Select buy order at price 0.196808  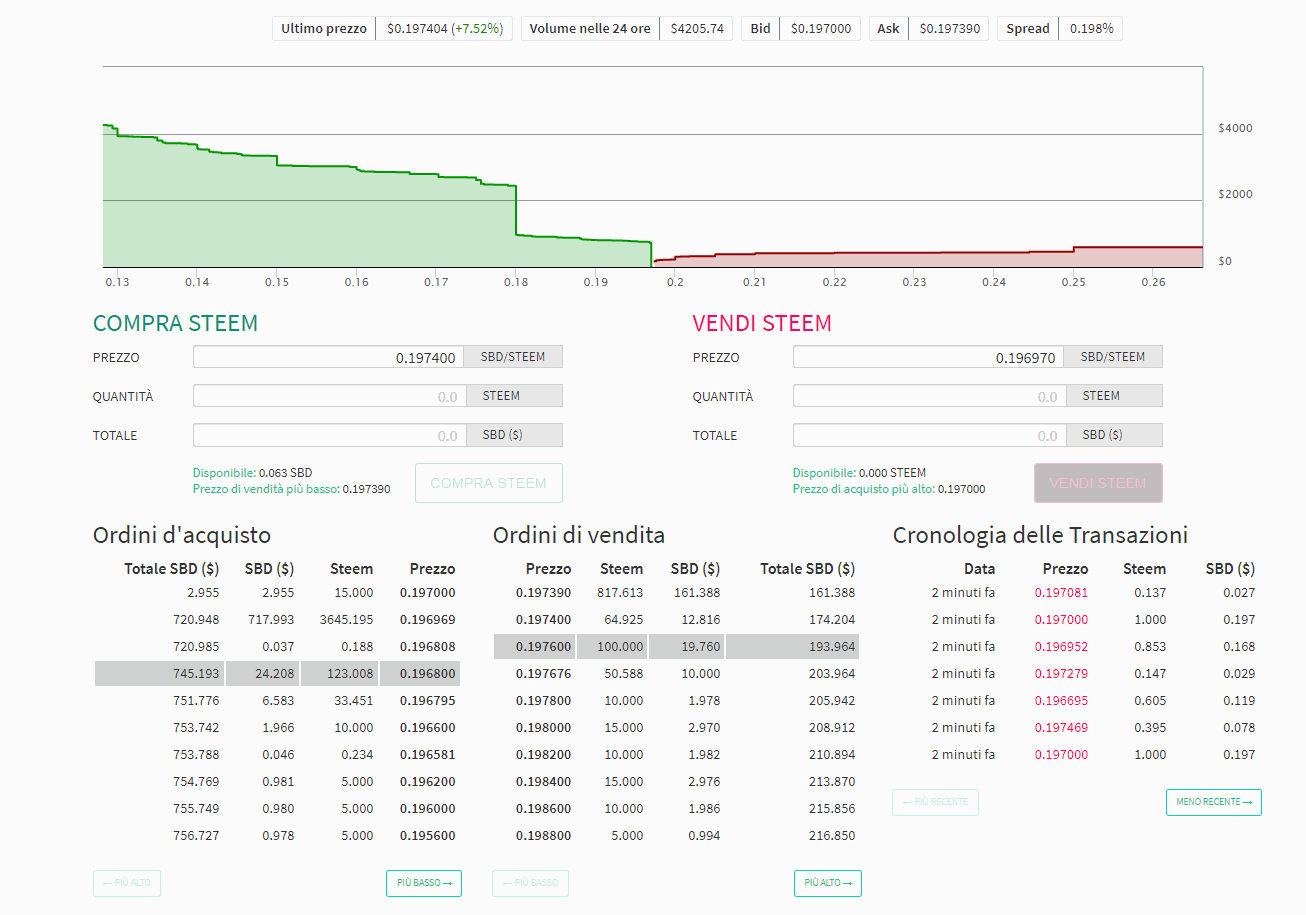[277, 646]
